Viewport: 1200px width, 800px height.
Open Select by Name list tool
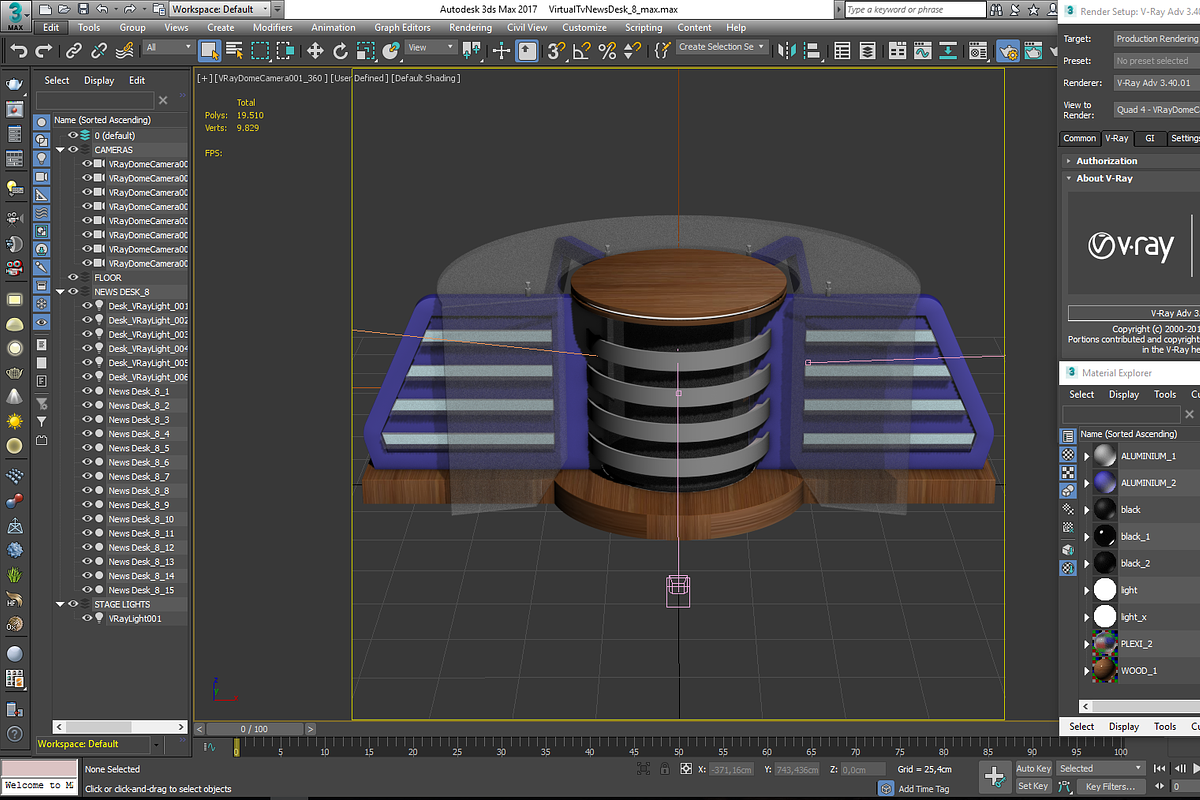(234, 50)
